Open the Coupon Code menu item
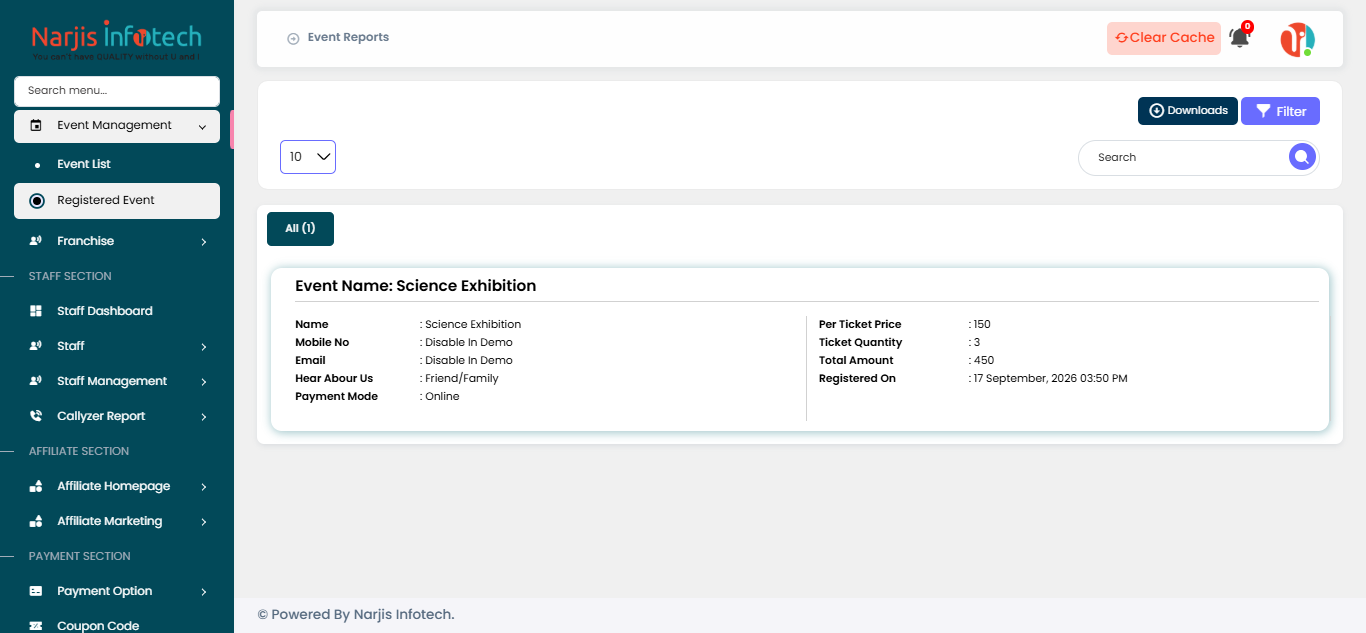This screenshot has width=1366, height=633. coord(117,625)
